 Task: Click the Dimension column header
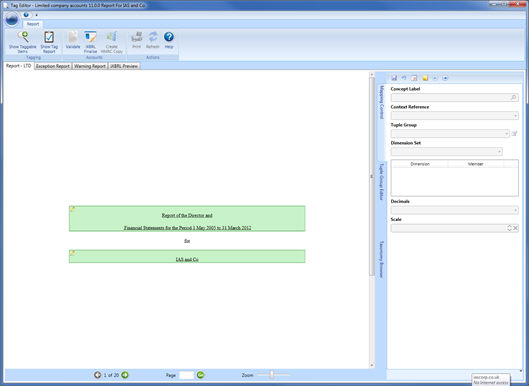(x=420, y=164)
